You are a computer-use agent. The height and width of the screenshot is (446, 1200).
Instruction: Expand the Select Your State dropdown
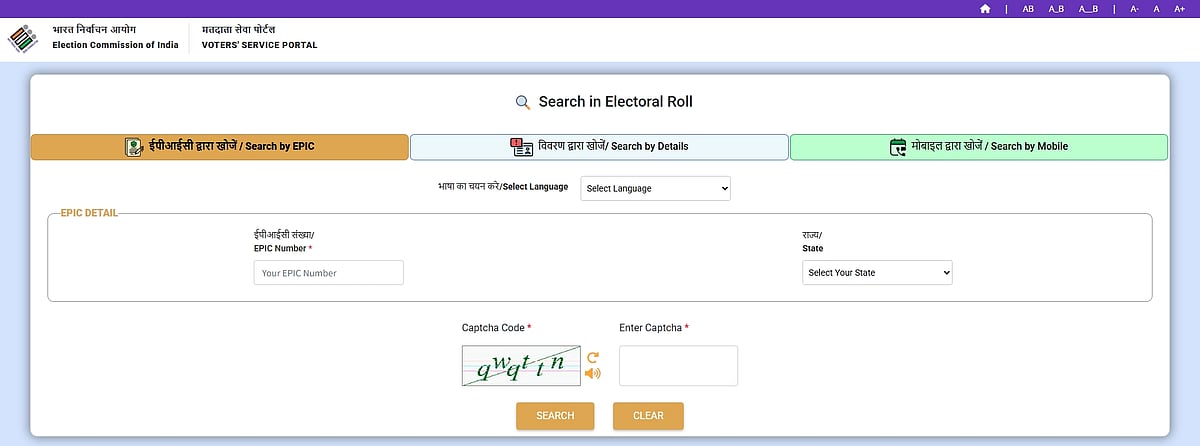click(x=877, y=272)
